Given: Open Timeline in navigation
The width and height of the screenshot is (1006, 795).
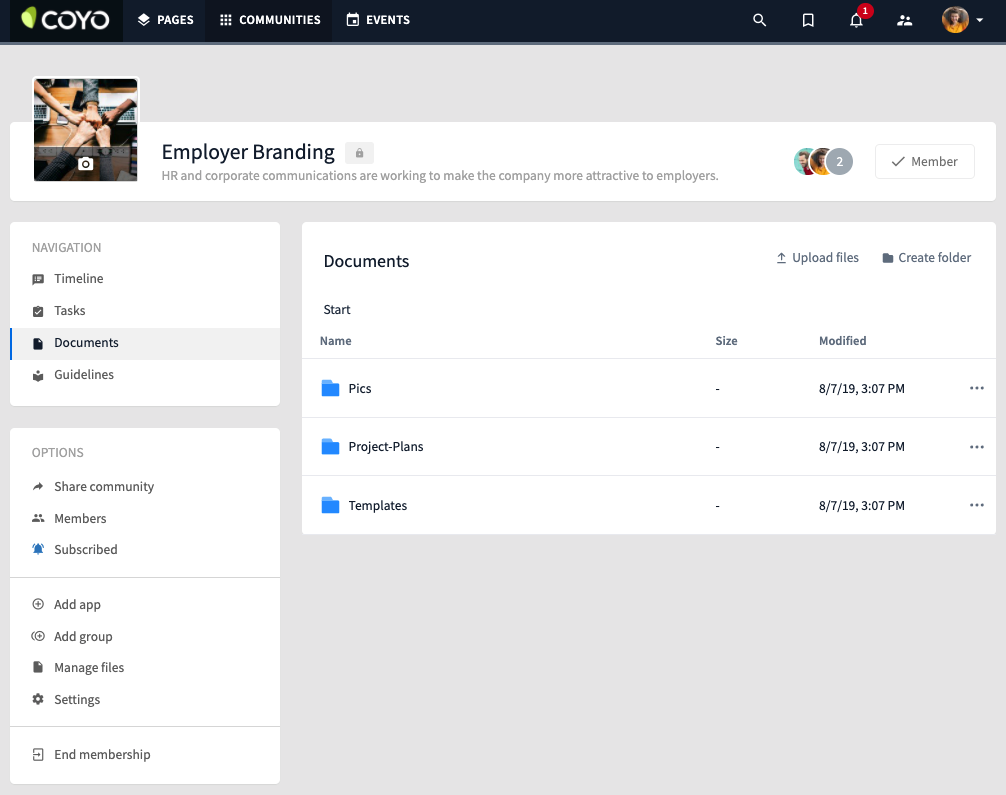Looking at the screenshot, I should click(x=145, y=278).
